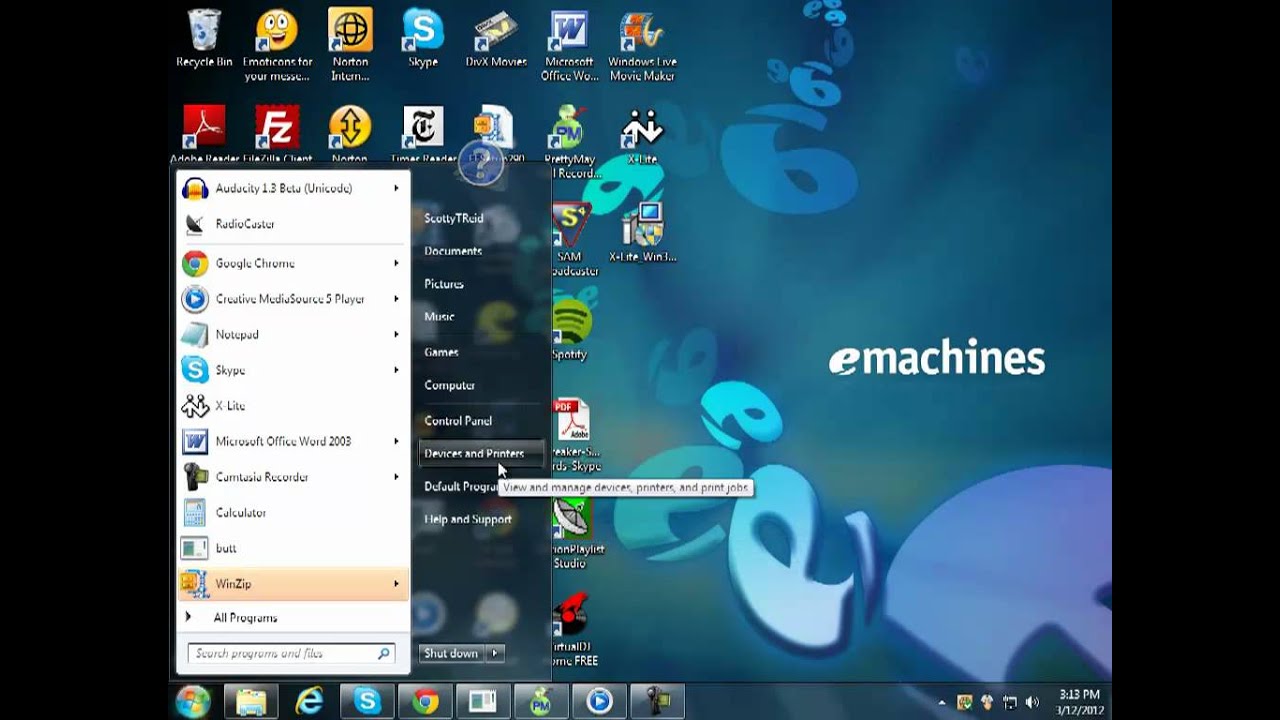
Task: Open the Times Reader desktop icon
Action: (423, 135)
